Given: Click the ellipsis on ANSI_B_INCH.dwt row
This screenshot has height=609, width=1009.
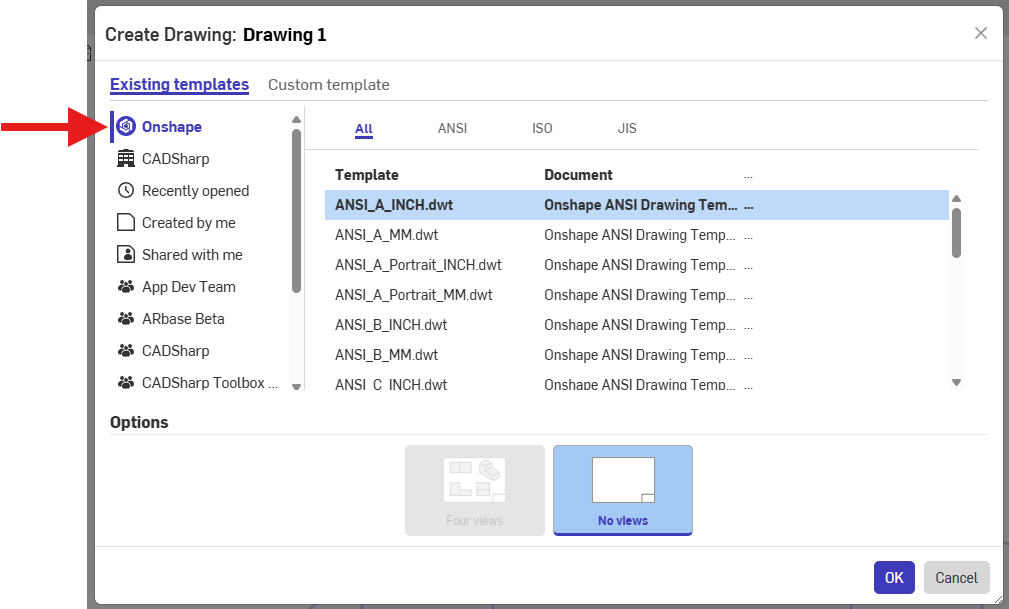Looking at the screenshot, I should pyautogui.click(x=748, y=326).
